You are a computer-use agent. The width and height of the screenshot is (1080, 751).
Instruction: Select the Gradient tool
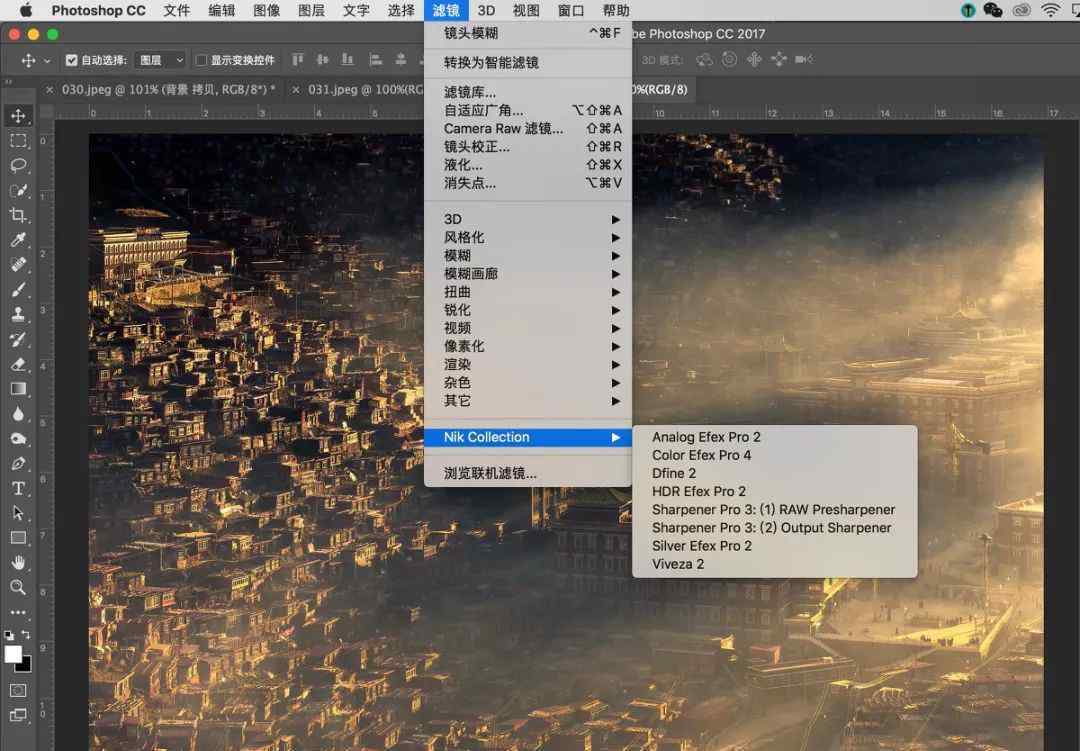(19, 389)
